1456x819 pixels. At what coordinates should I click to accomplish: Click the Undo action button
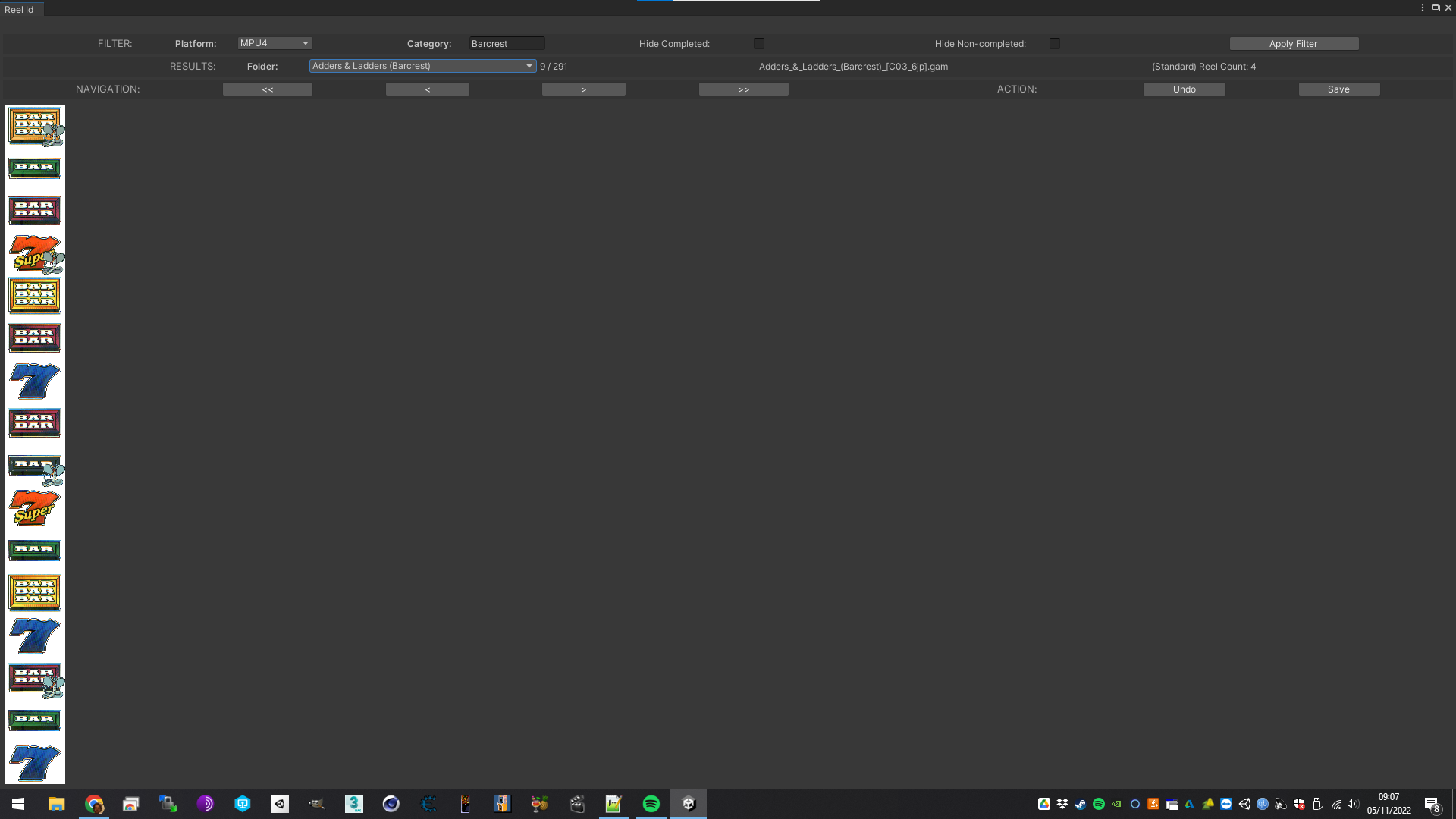(x=1184, y=89)
